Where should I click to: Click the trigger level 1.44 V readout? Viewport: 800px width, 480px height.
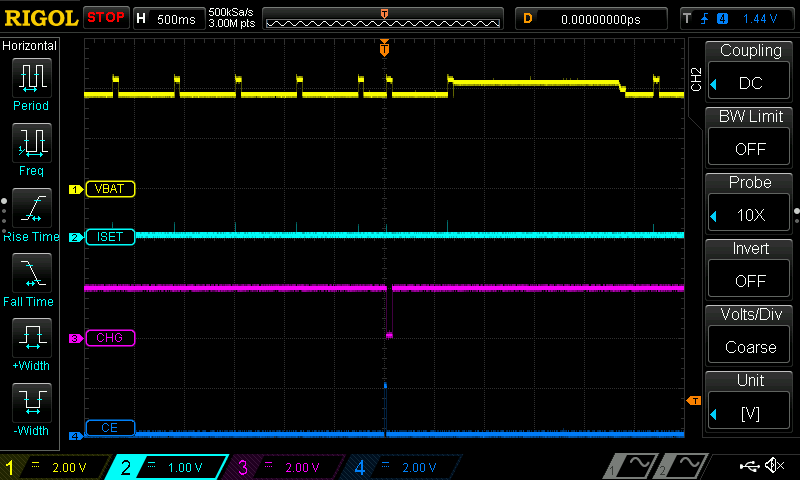(760, 19)
